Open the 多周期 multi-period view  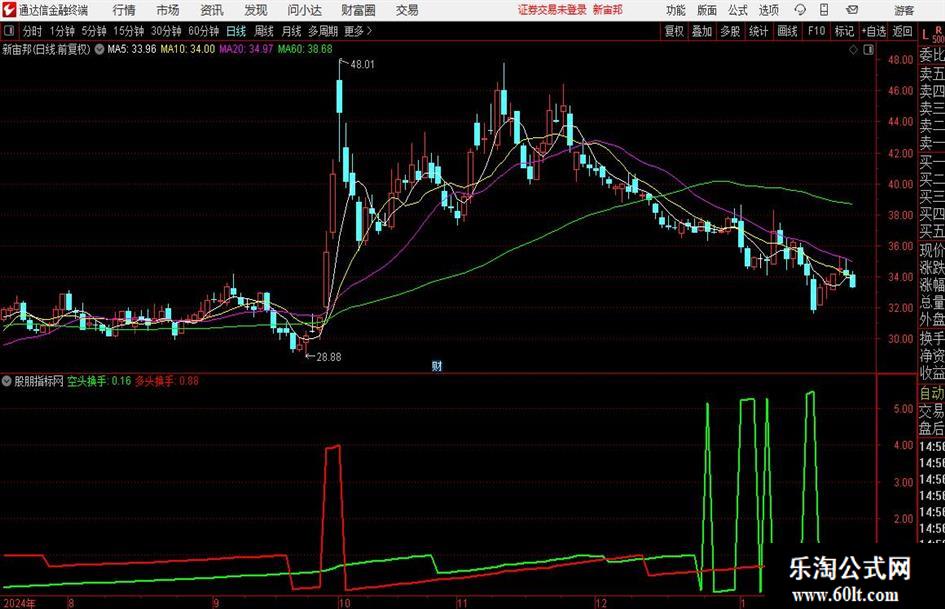[x=323, y=31]
